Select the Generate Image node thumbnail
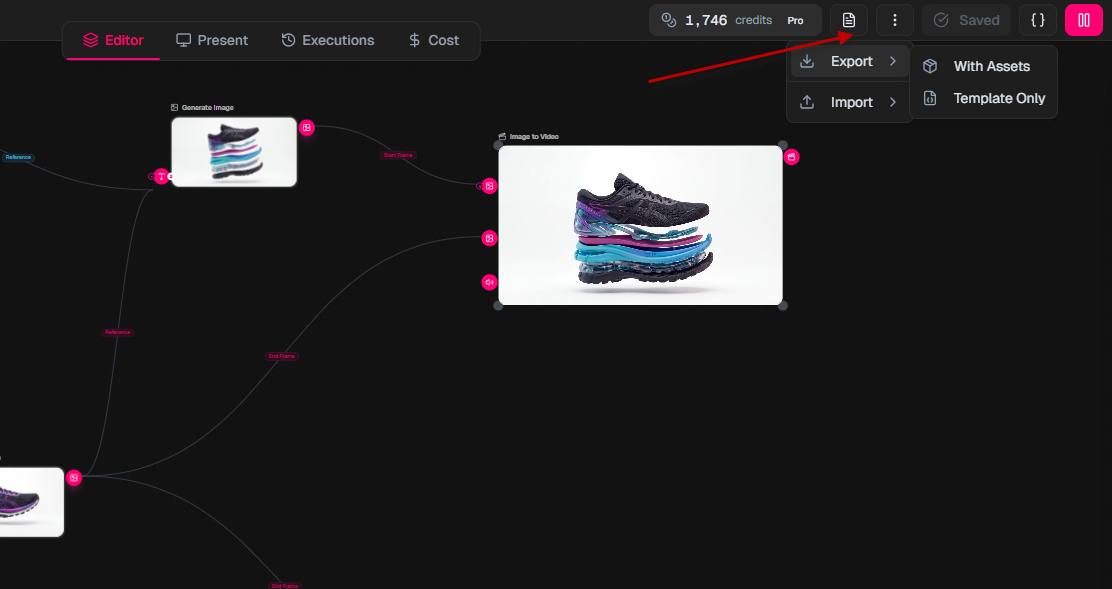 (x=234, y=152)
